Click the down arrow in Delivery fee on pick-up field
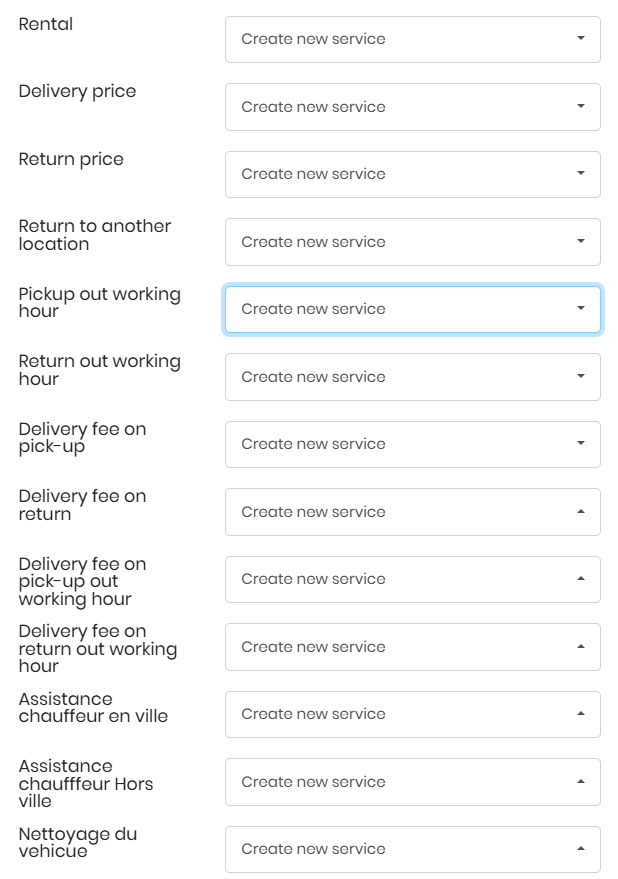618x879 pixels. [x=581, y=444]
